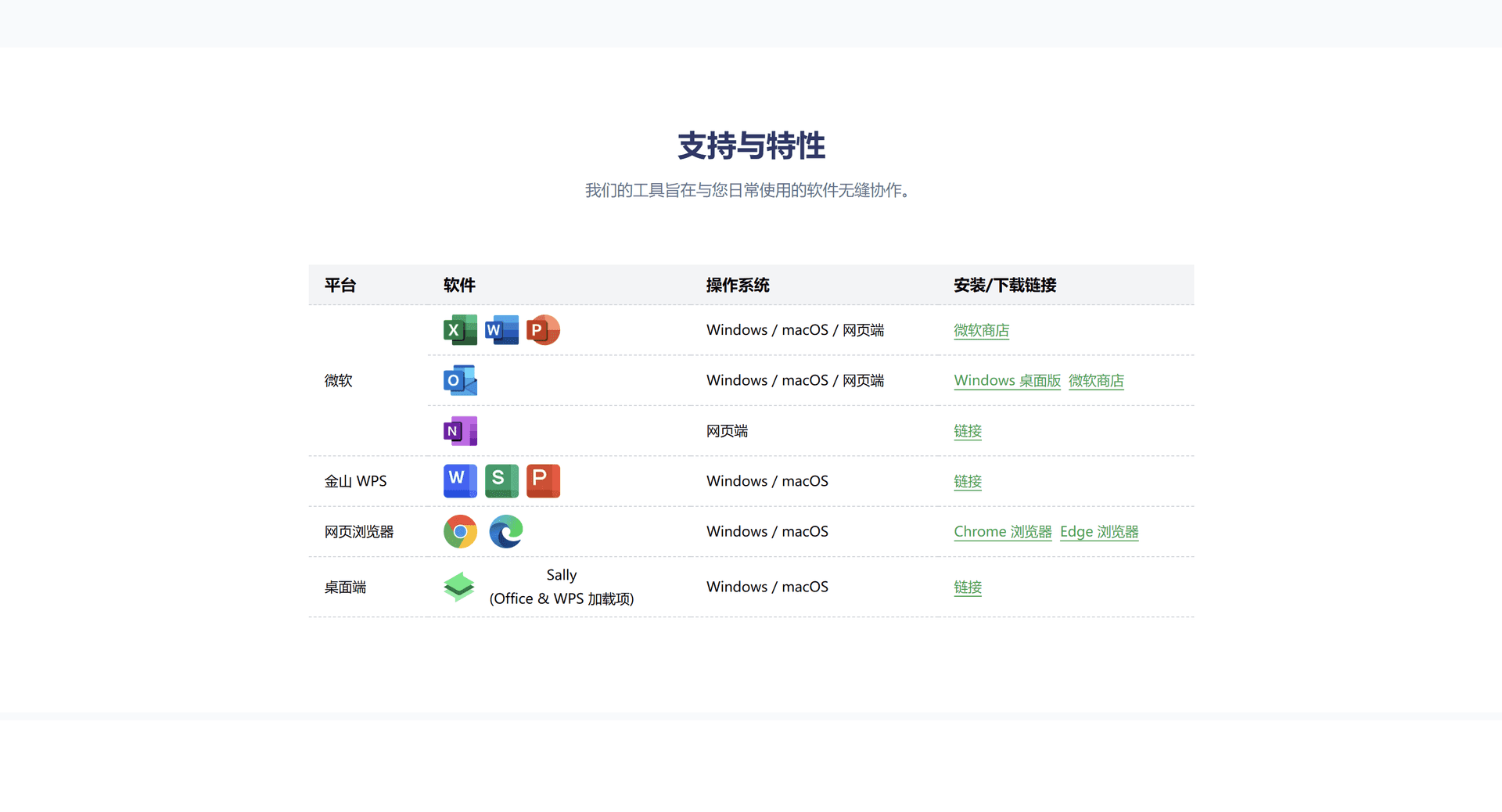Click the 支持与特性 heading
Image resolution: width=1502 pixels, height=812 pixels.
click(751, 146)
